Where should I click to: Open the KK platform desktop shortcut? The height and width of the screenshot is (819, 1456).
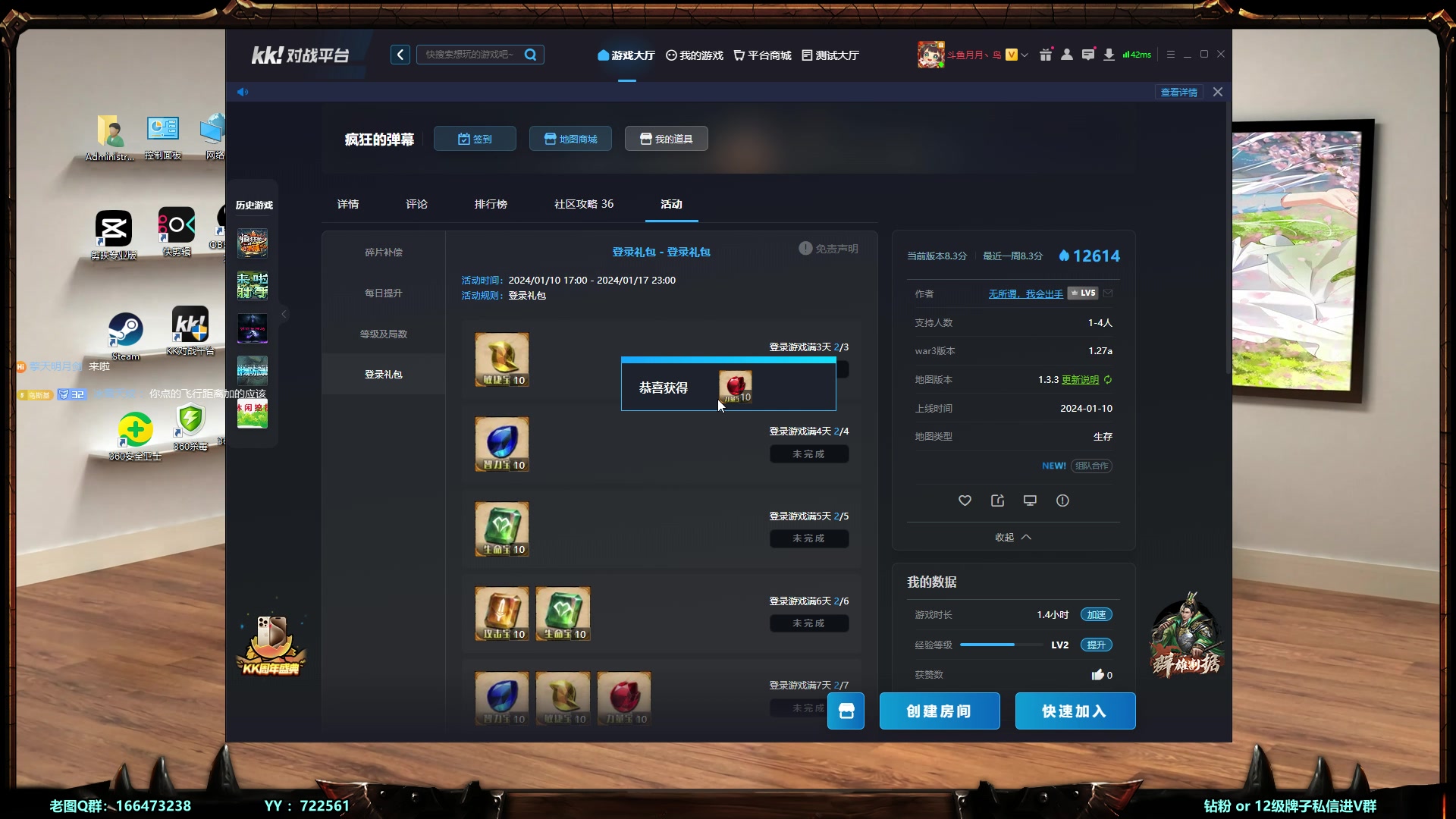tap(190, 331)
